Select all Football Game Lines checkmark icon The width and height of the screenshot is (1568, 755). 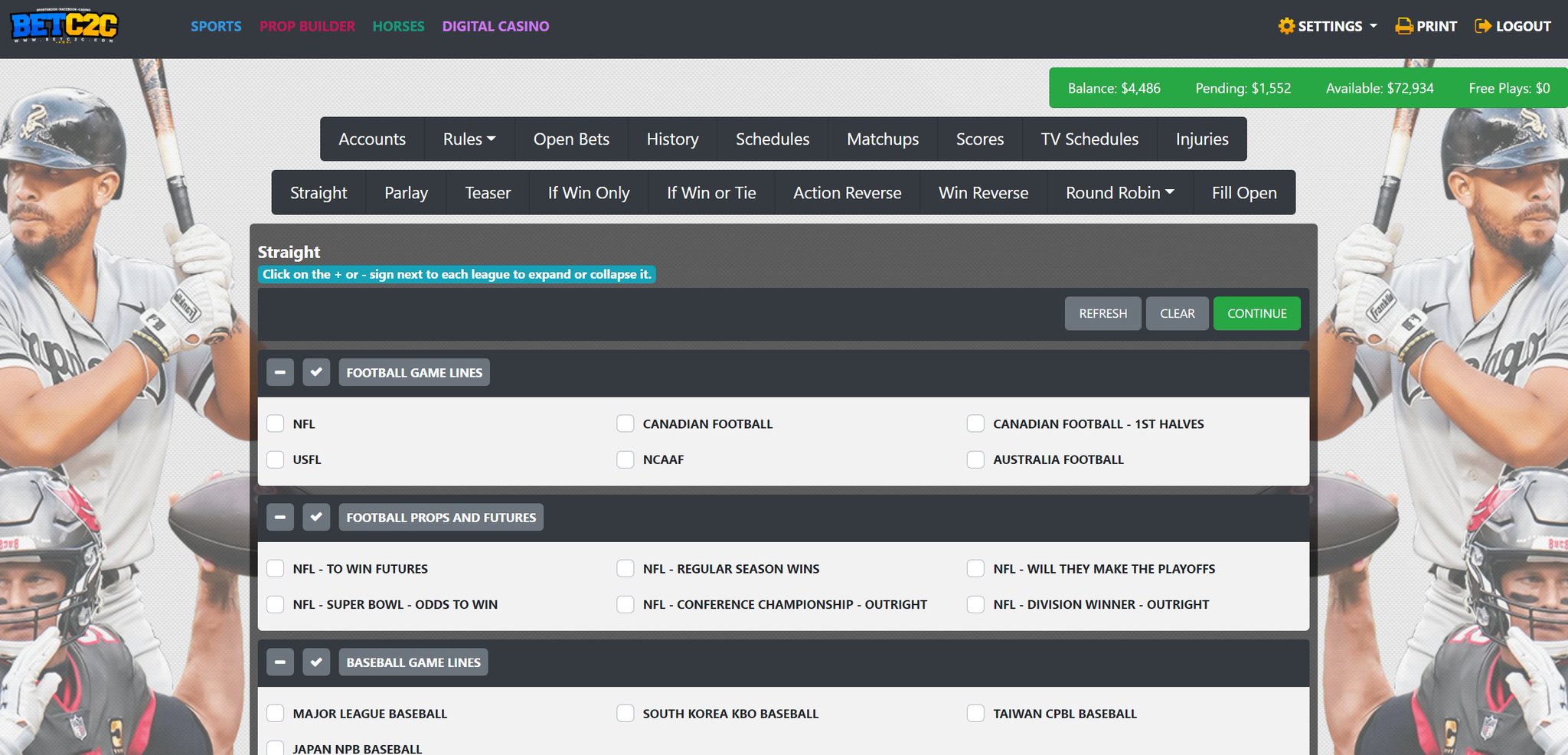click(316, 373)
